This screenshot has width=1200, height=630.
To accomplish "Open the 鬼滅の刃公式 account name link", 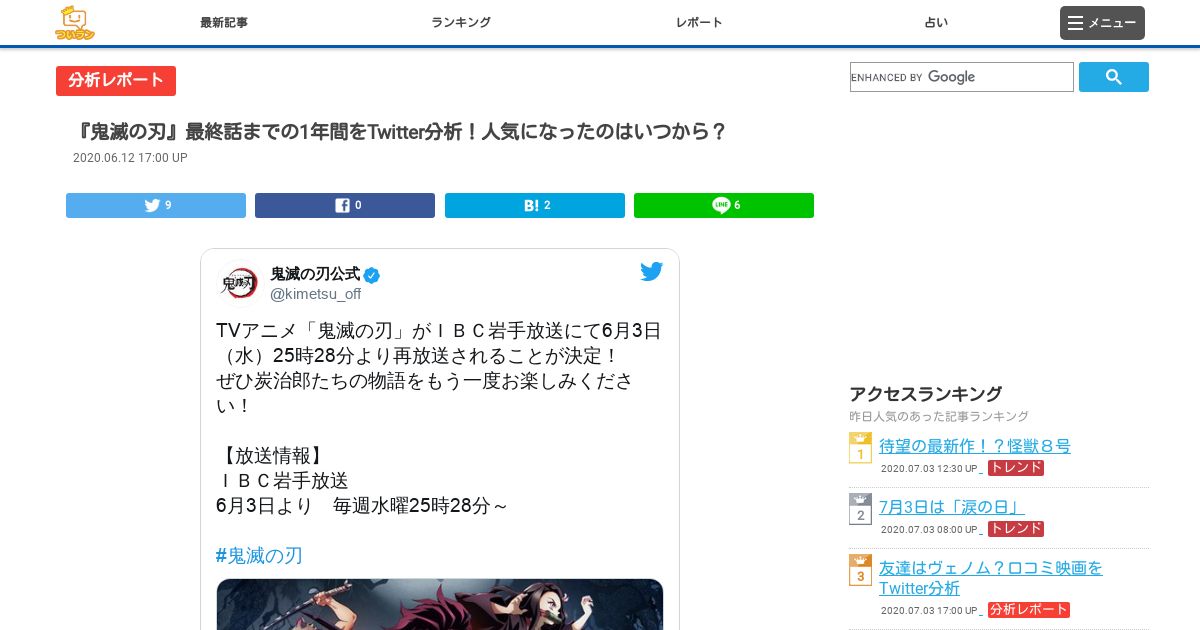I will [x=315, y=274].
